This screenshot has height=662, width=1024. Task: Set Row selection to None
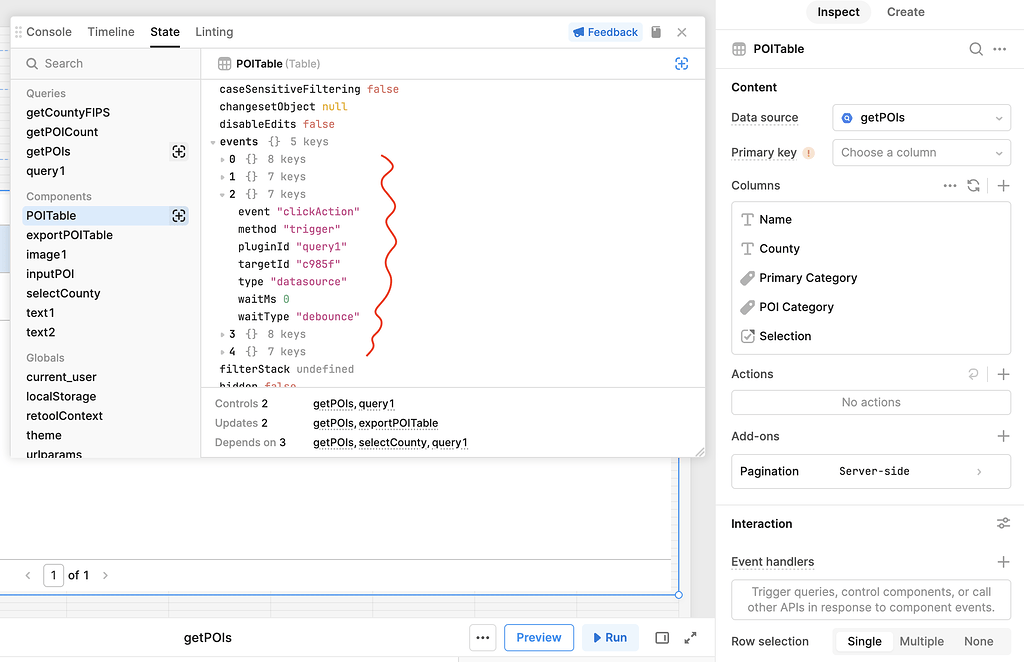978,641
